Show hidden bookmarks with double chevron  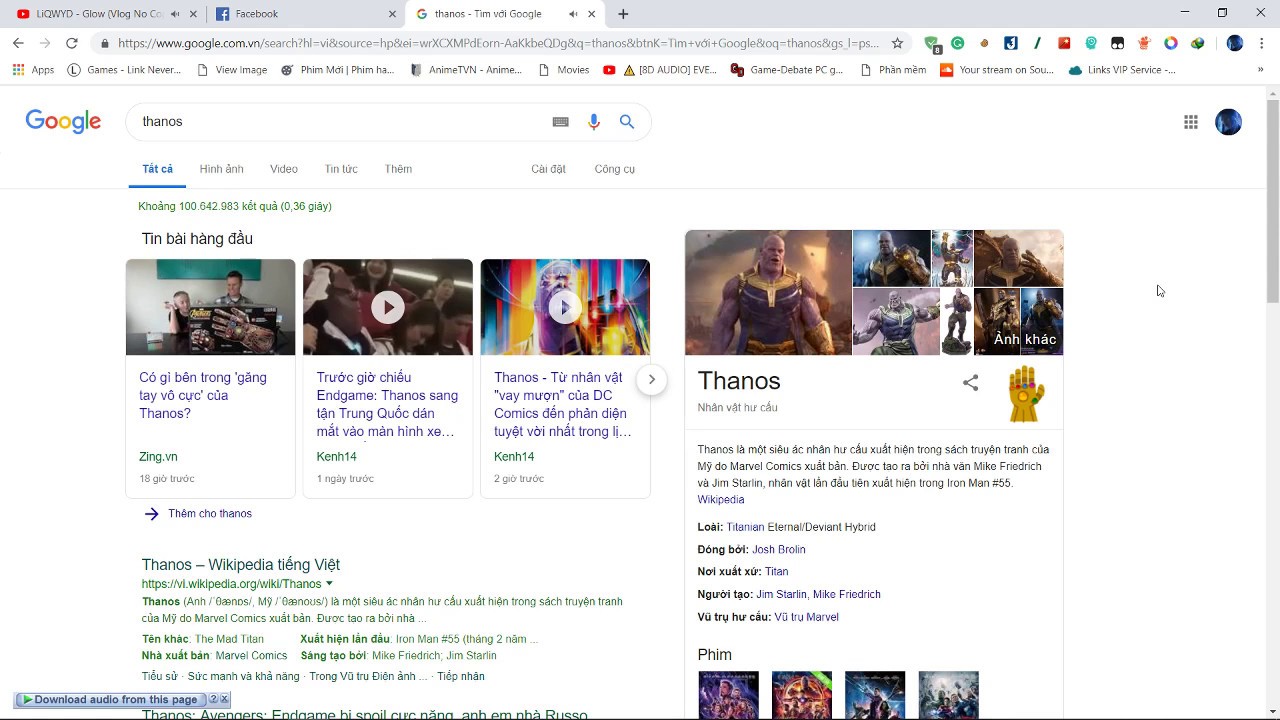click(x=1260, y=70)
